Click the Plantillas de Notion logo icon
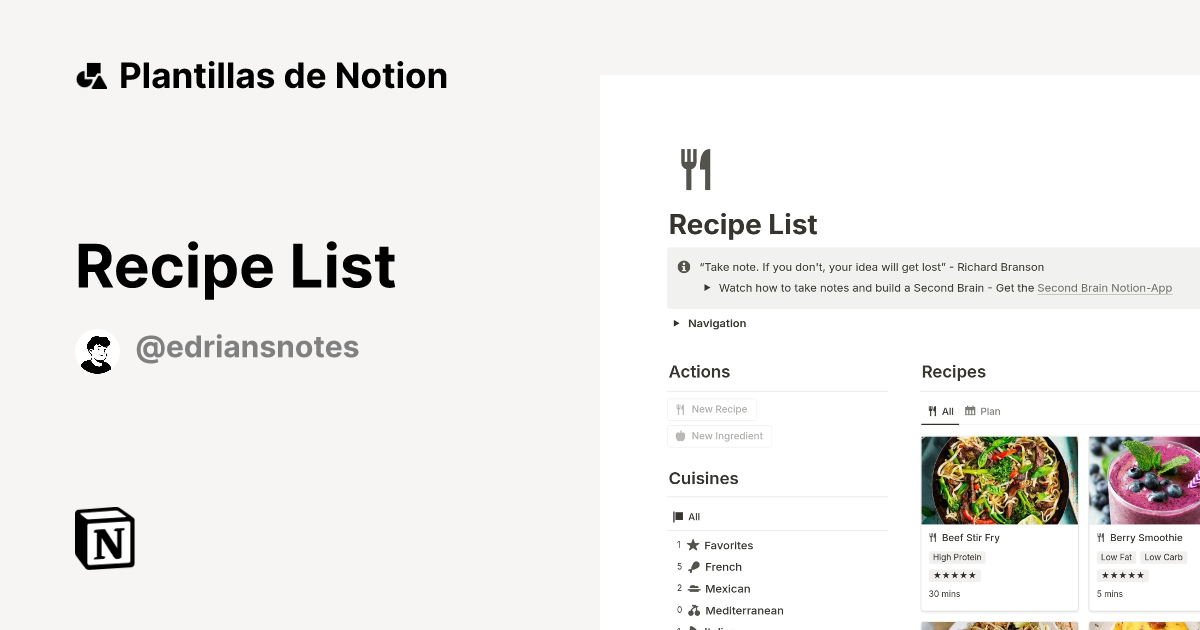 click(92, 75)
